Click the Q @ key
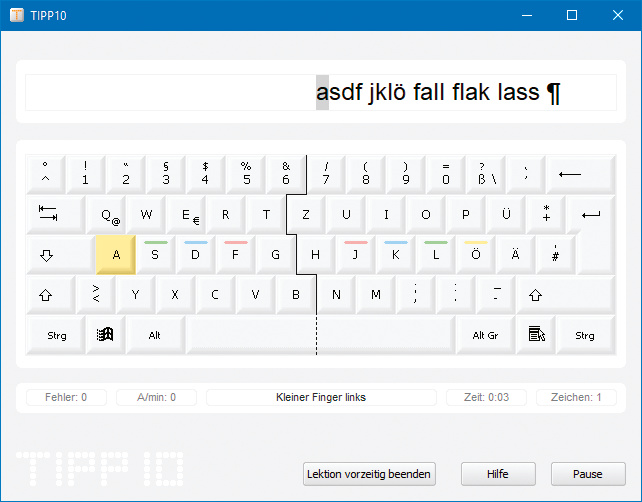Viewport: 642px width, 502px height. click(x=106, y=215)
